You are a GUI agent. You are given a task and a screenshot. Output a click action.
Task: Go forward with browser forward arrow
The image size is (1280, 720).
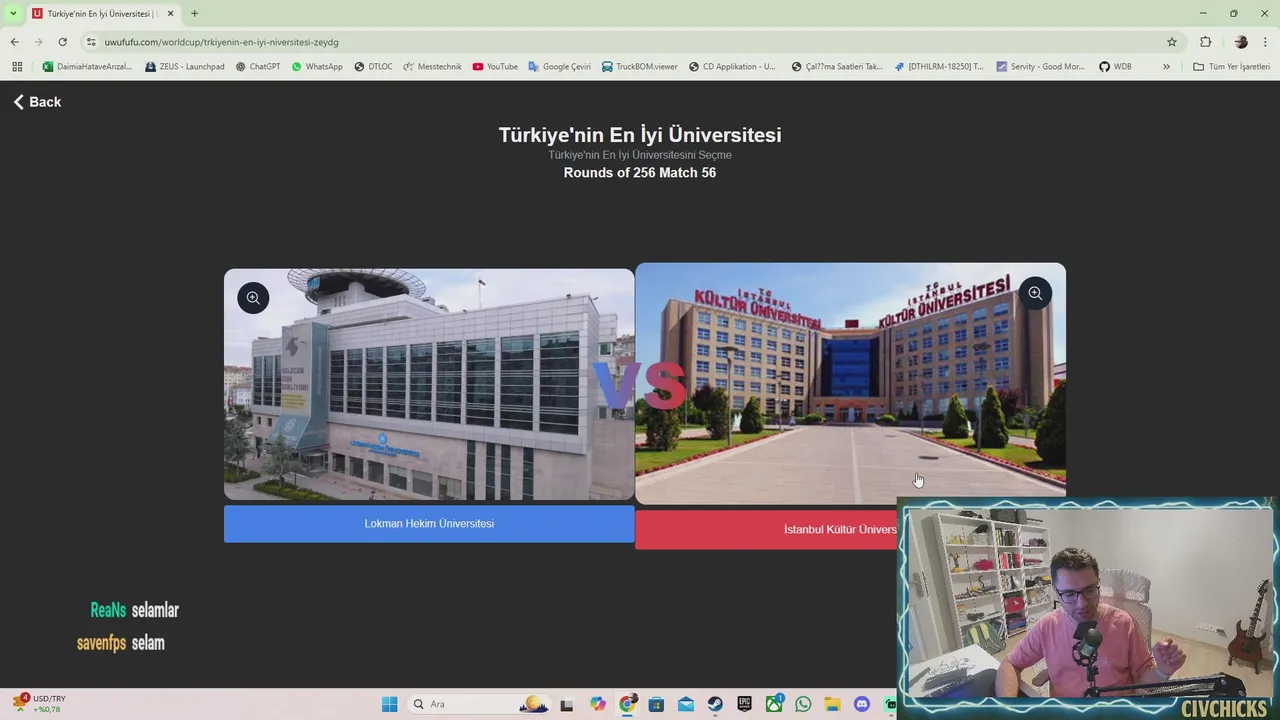point(38,42)
